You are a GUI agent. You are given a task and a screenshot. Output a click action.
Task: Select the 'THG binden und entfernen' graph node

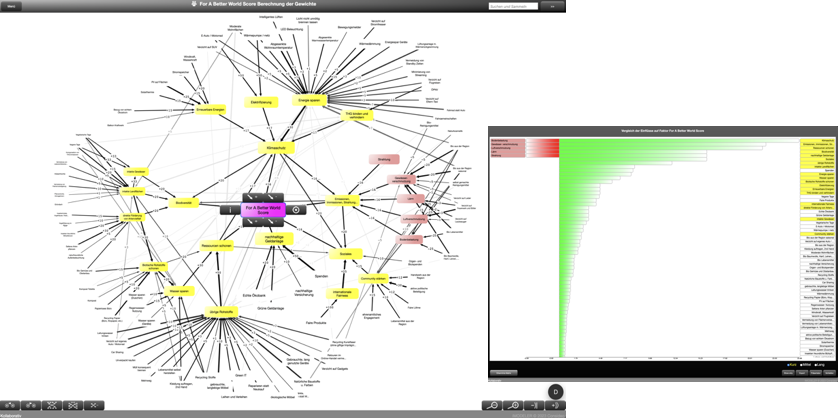(356, 115)
